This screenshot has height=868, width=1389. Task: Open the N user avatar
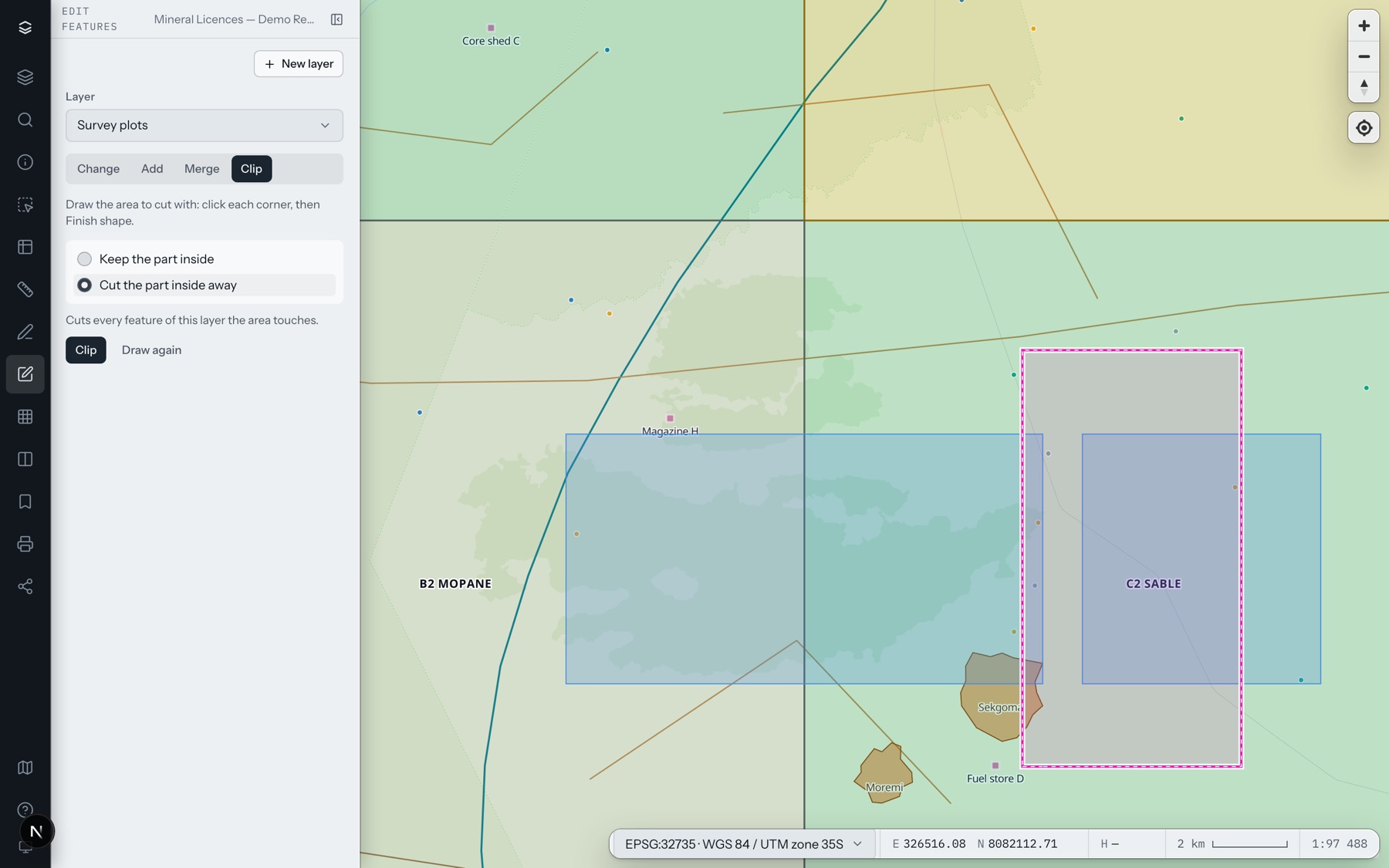pyautogui.click(x=36, y=832)
